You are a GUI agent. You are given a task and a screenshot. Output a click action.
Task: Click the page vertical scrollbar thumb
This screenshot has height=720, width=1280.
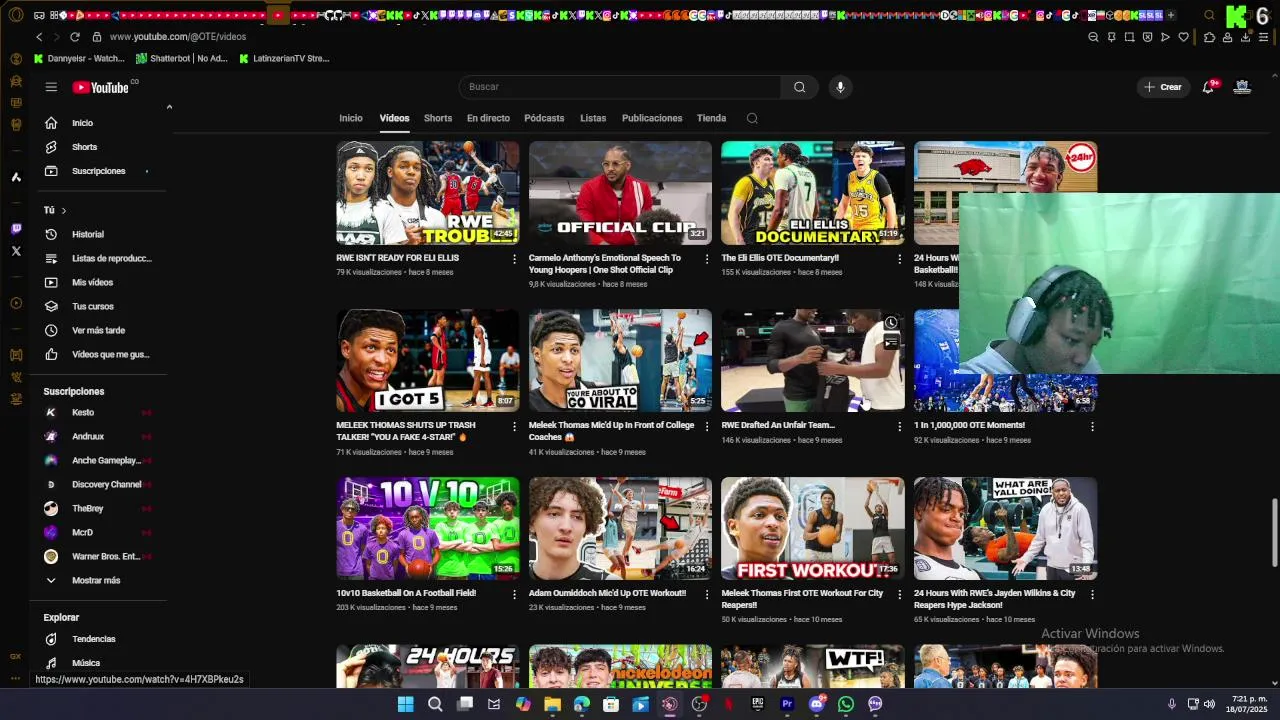coord(1274,533)
